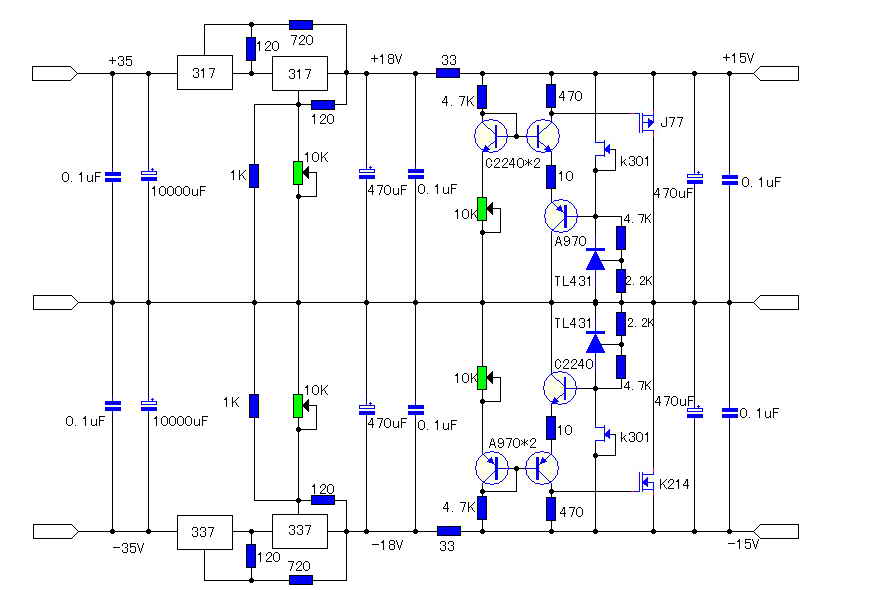Screen dimensions: 873x590
Task: Select the K214 MOSFET symbol
Action: click(x=647, y=481)
